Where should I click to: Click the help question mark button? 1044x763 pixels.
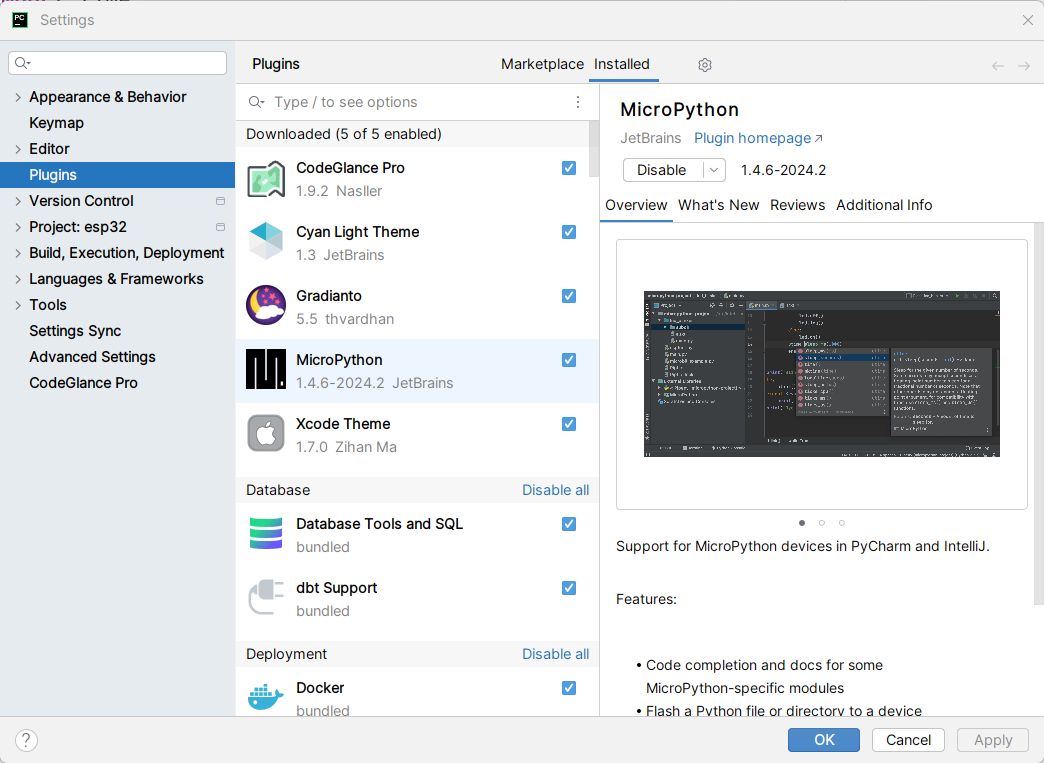click(x=26, y=740)
